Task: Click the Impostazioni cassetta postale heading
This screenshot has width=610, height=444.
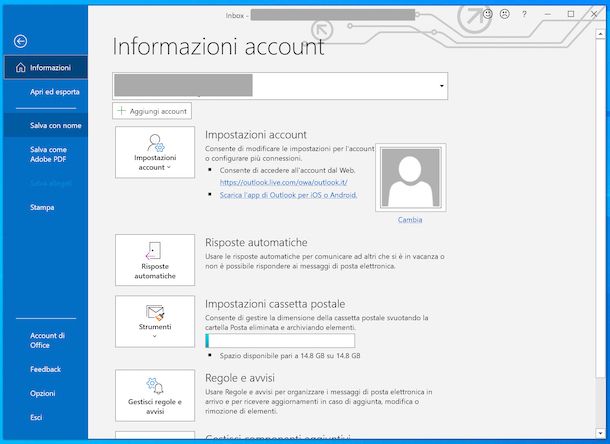Action: click(275, 304)
